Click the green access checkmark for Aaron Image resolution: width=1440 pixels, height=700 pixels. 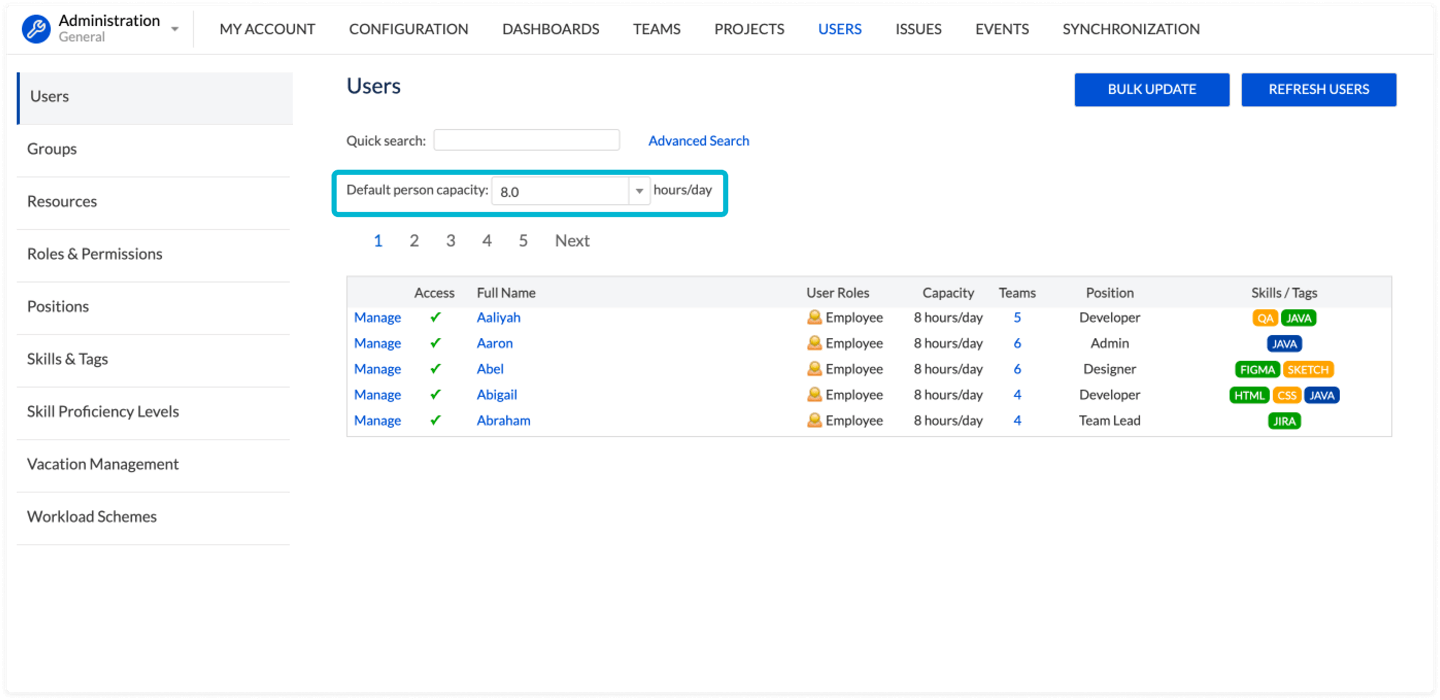[x=435, y=343]
